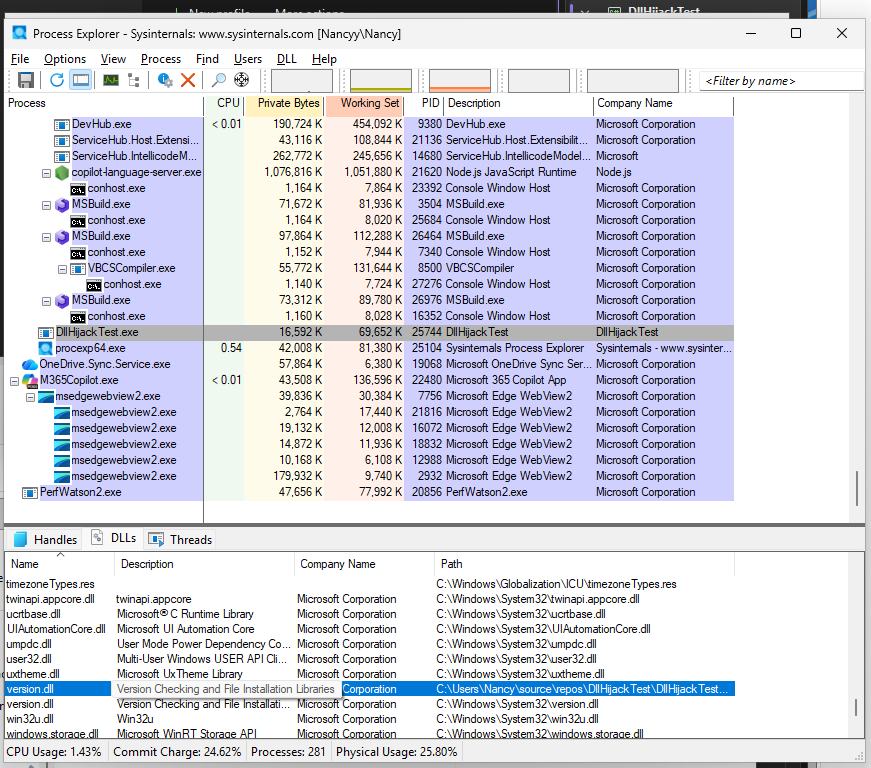This screenshot has height=768, width=871.
Task: Click the procexp64.exe process icon
Action: coord(46,349)
